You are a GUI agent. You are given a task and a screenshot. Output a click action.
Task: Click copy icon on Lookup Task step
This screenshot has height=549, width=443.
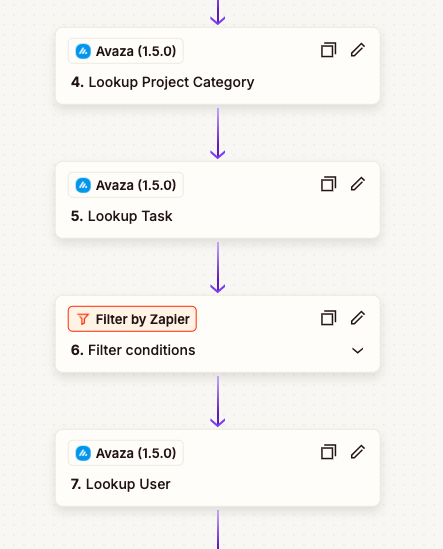[x=328, y=184]
